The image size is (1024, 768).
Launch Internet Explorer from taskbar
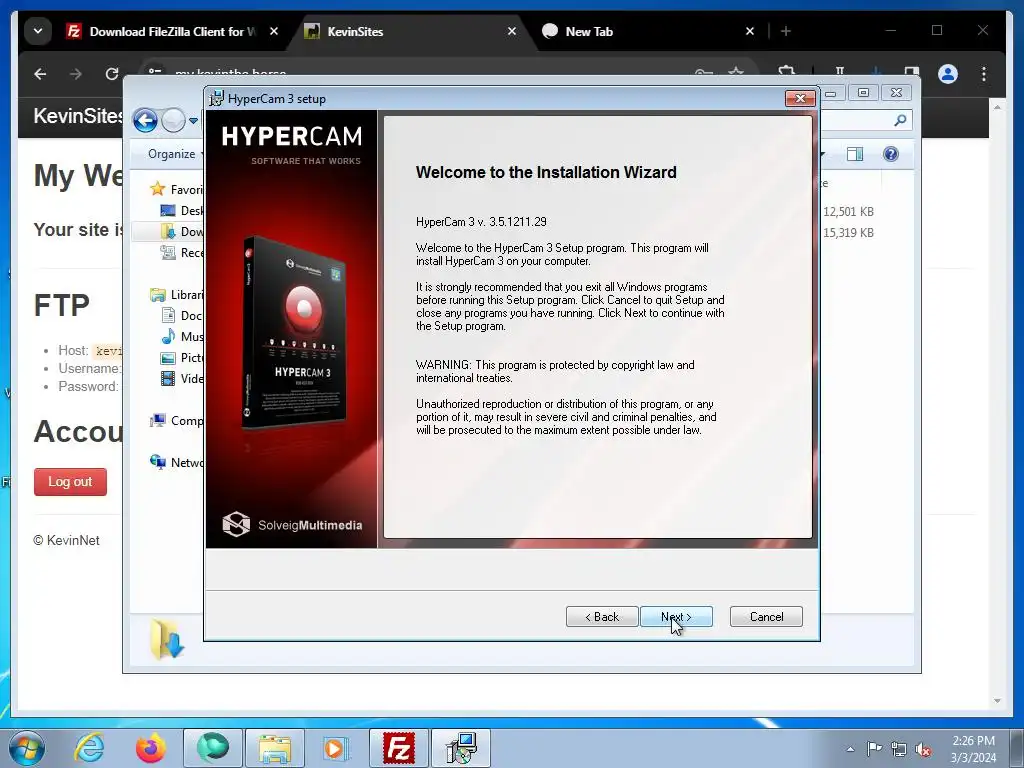point(89,748)
